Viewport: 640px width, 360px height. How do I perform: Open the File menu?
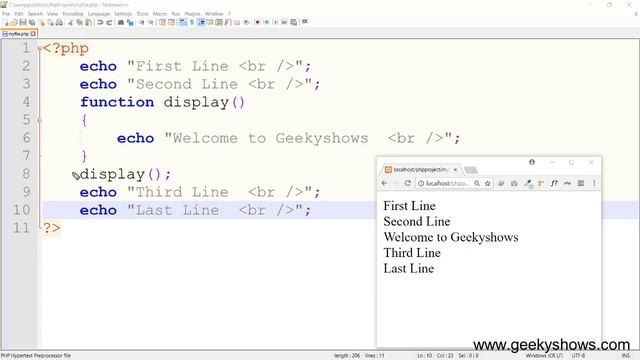(x=6, y=14)
